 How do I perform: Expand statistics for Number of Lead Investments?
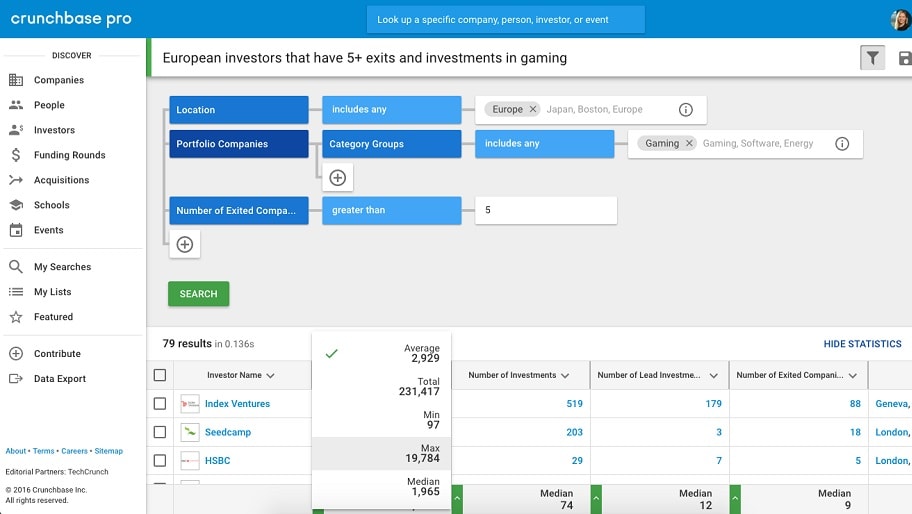tap(596, 499)
